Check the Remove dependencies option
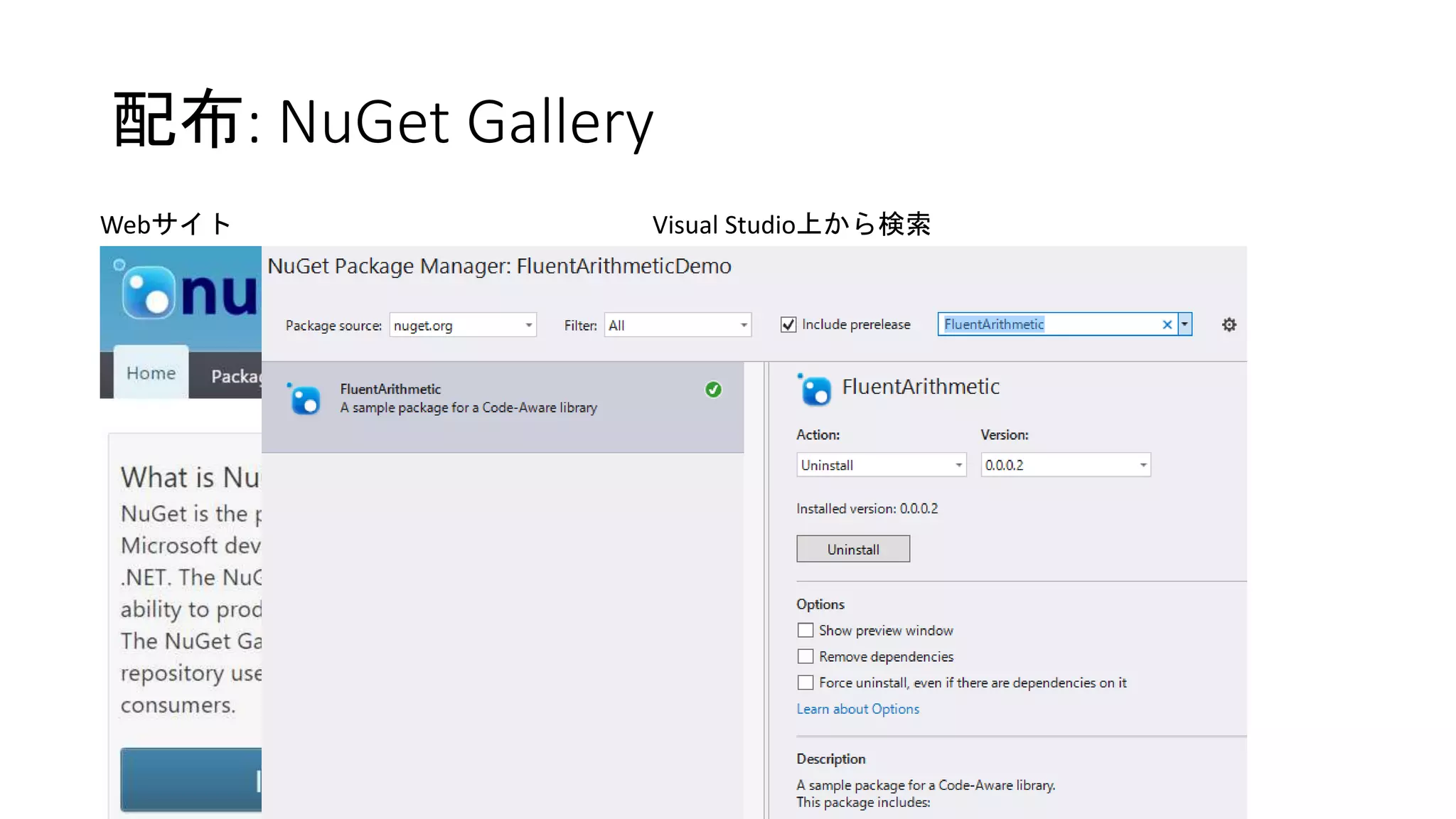The image size is (1456, 819). [x=805, y=656]
